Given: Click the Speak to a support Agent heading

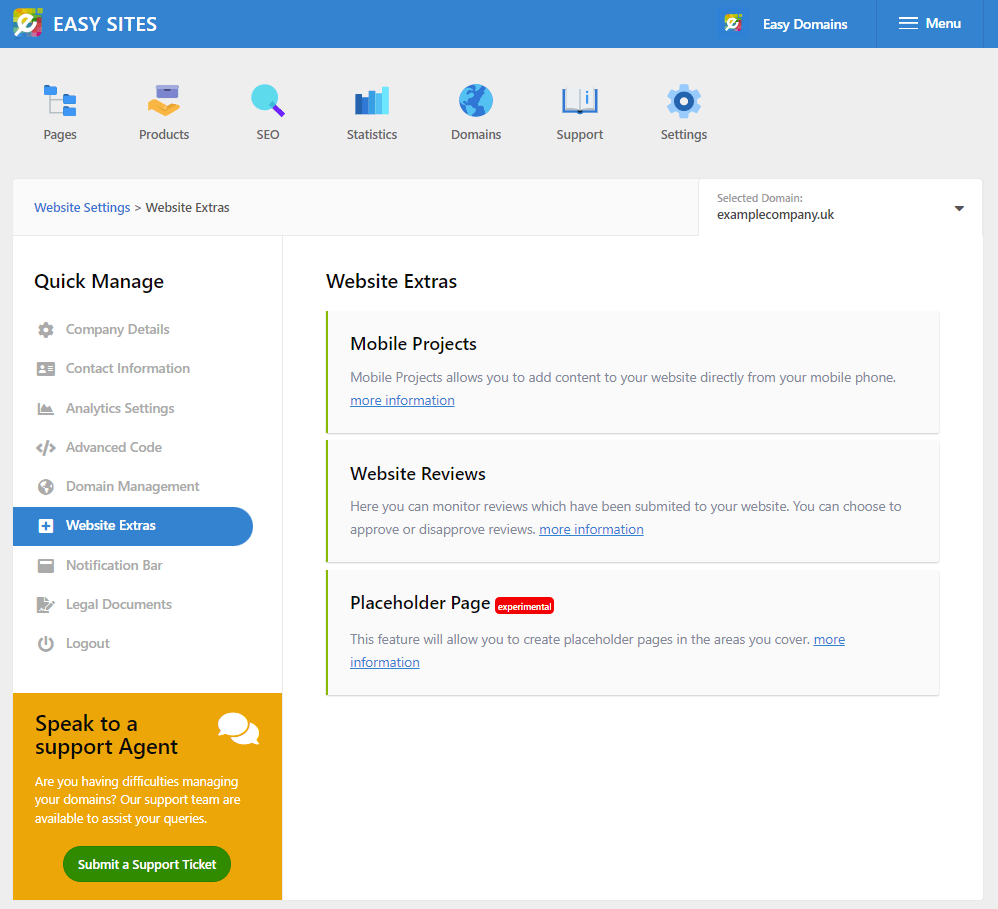Looking at the screenshot, I should point(106,735).
